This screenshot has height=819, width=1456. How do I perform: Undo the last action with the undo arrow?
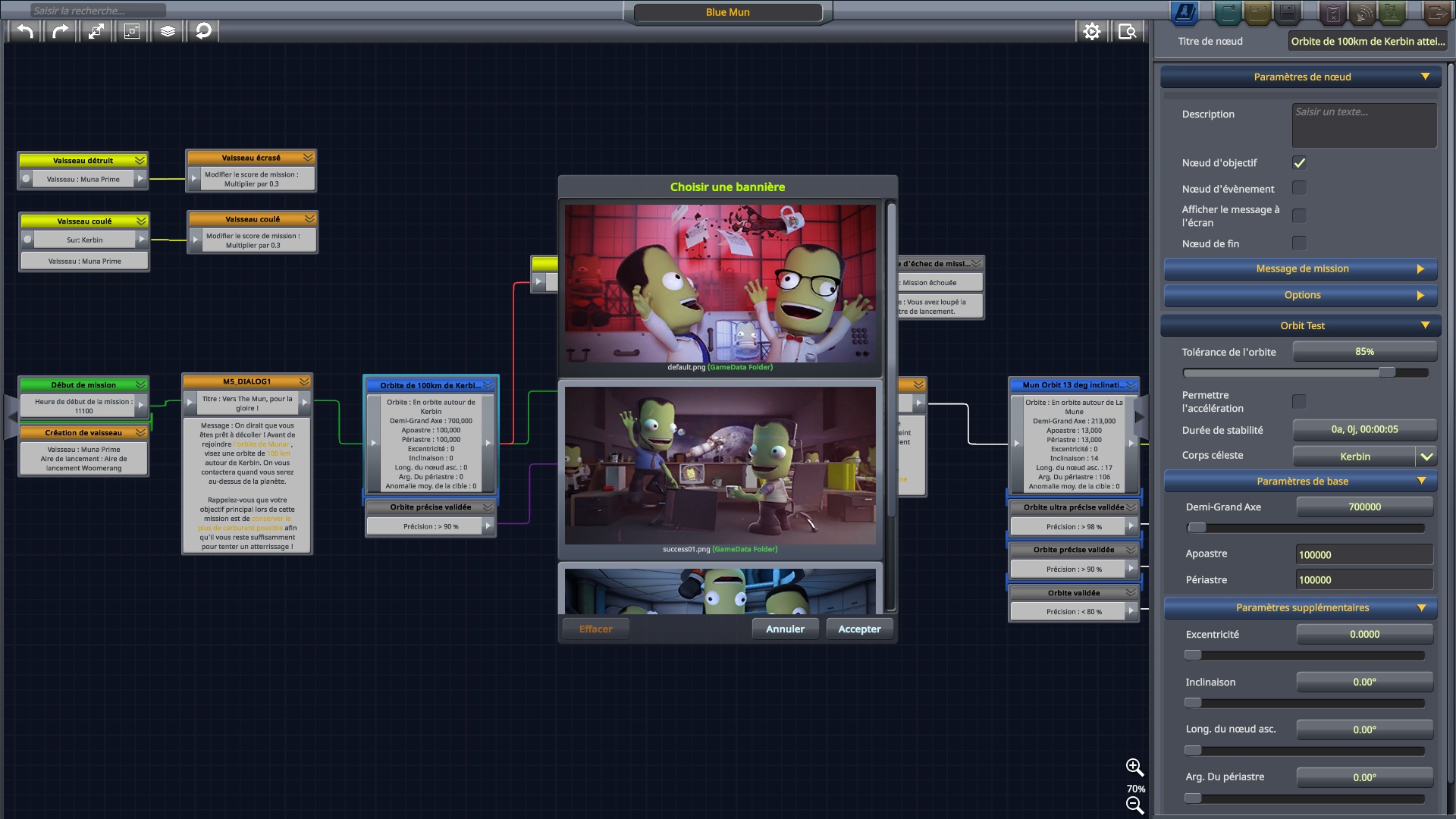[25, 31]
